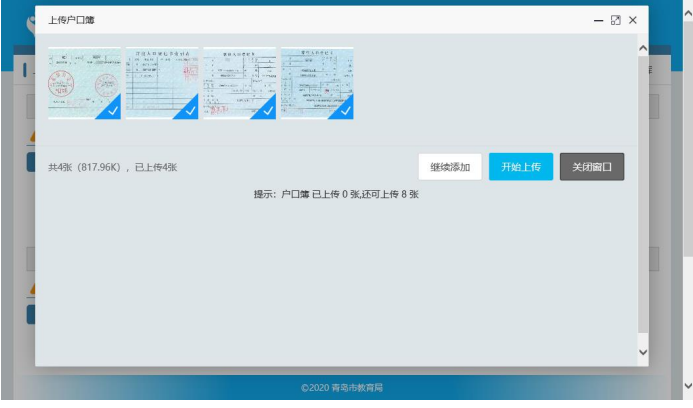
Task: Close the upload dialog with X icon
Action: click(x=632, y=20)
